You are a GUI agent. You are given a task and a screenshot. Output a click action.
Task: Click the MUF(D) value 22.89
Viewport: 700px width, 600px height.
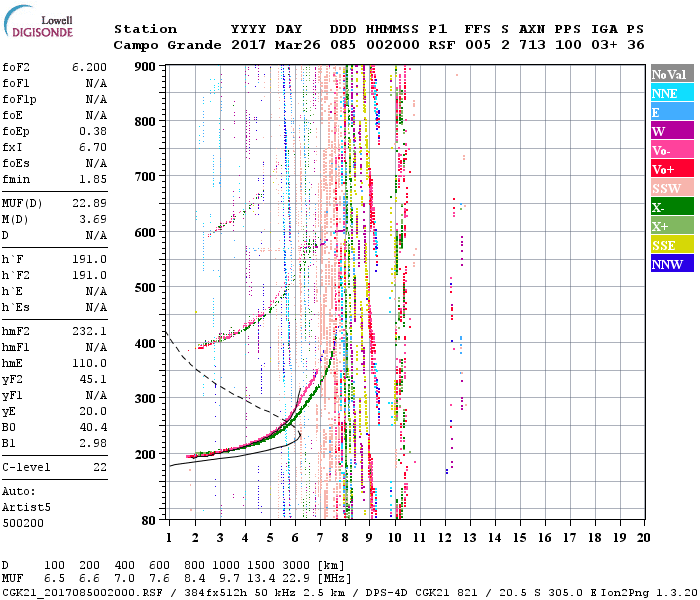coord(89,204)
